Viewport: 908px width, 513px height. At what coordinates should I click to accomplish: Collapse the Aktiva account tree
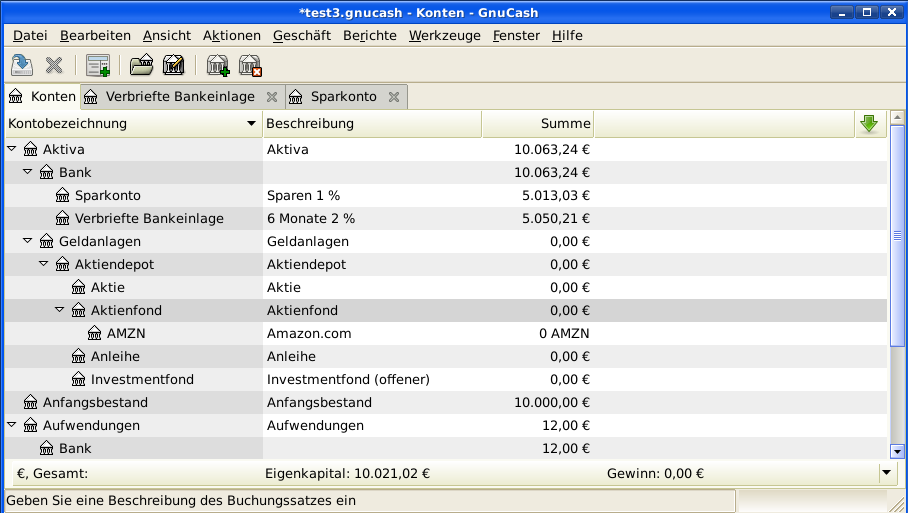[x=12, y=150]
